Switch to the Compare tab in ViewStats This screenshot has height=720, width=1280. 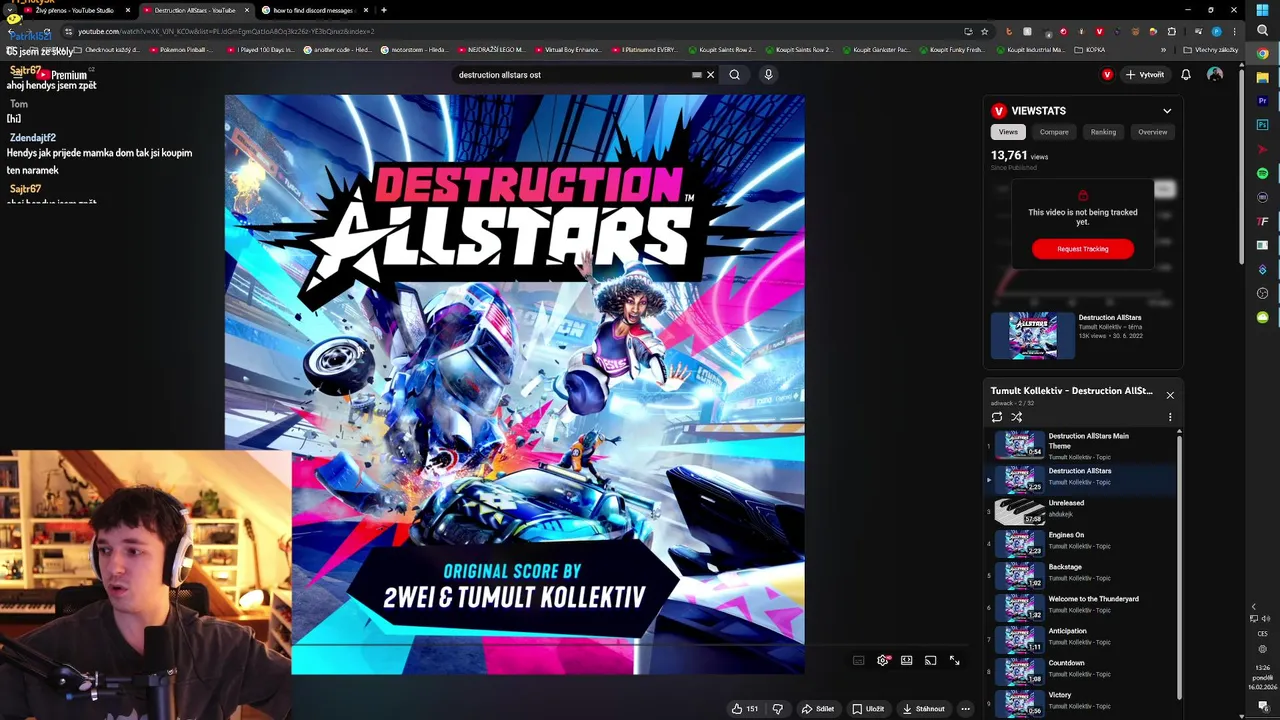1054,132
